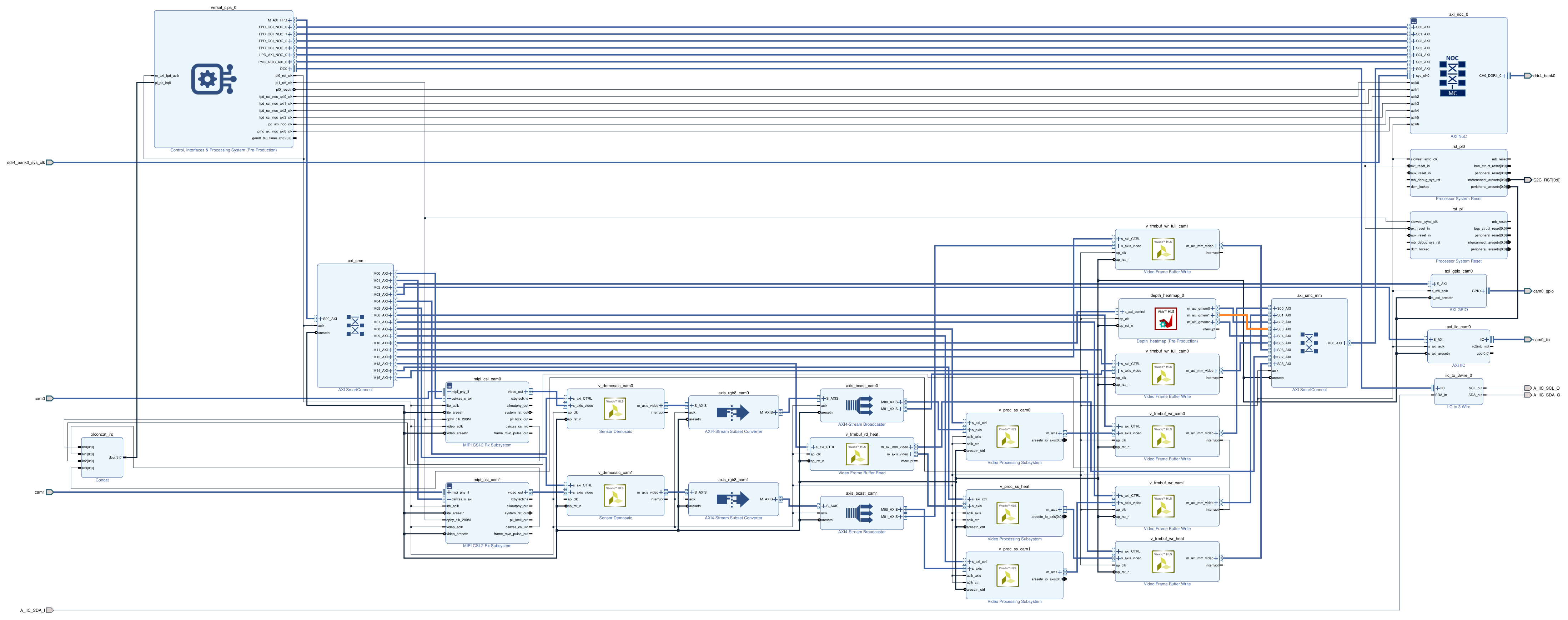Viewport: 1568px width, 620px height.
Task: Expand the M00_AXI pin on axi_smc_mm
Action: (1344, 343)
